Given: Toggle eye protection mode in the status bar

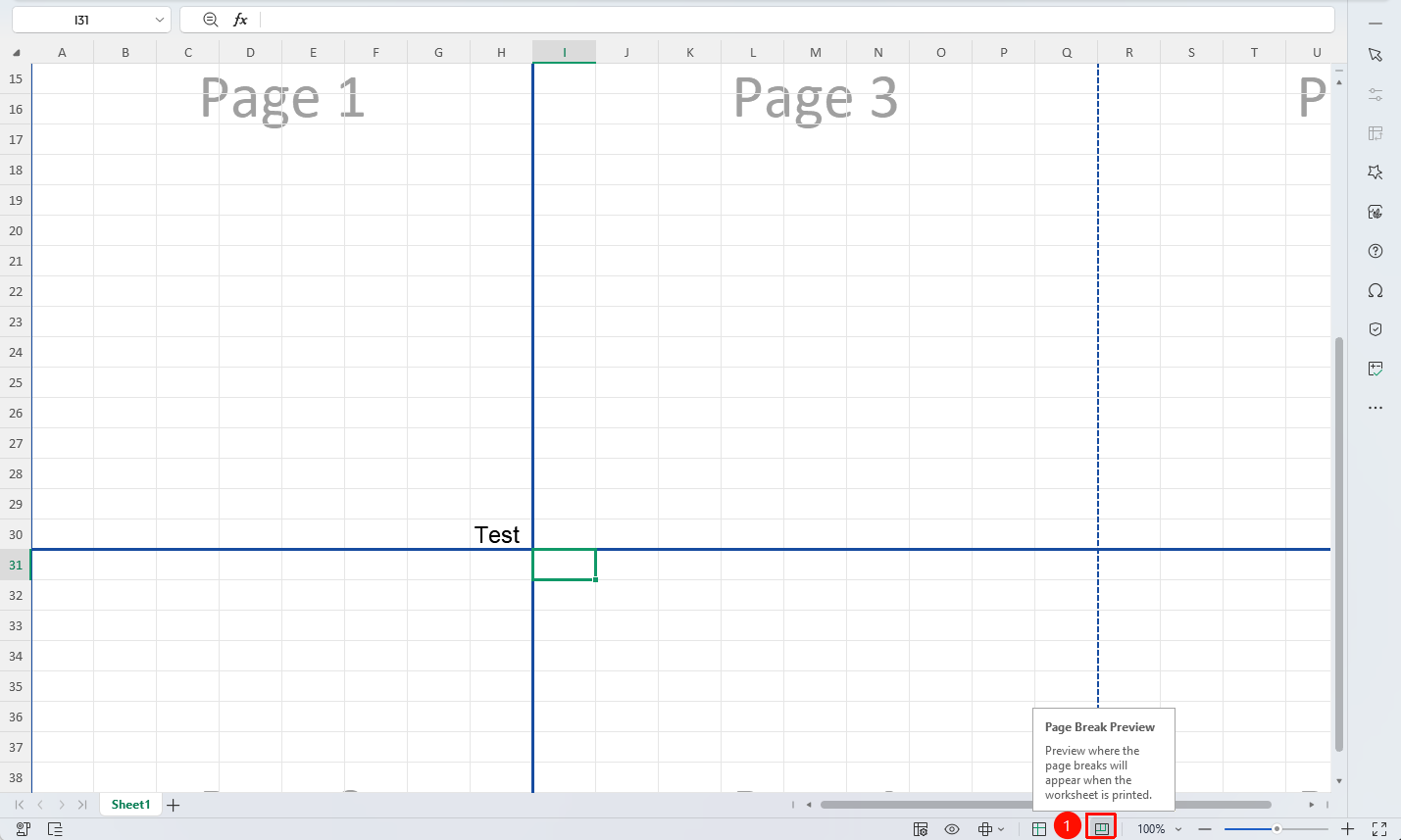Looking at the screenshot, I should pyautogui.click(x=952, y=829).
